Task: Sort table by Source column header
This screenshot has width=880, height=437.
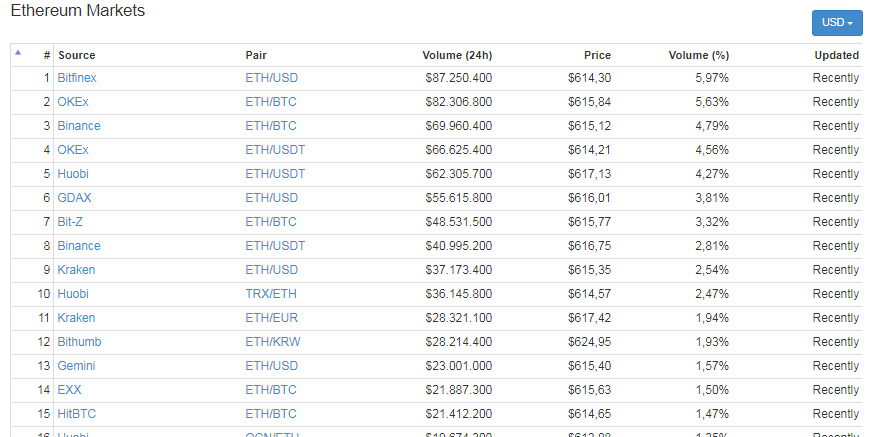Action: [77, 55]
